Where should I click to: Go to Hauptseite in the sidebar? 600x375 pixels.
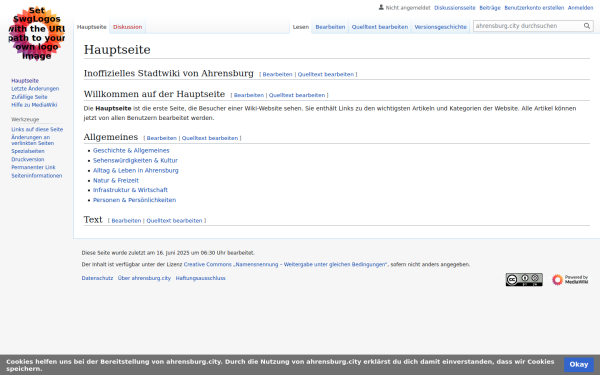25,81
